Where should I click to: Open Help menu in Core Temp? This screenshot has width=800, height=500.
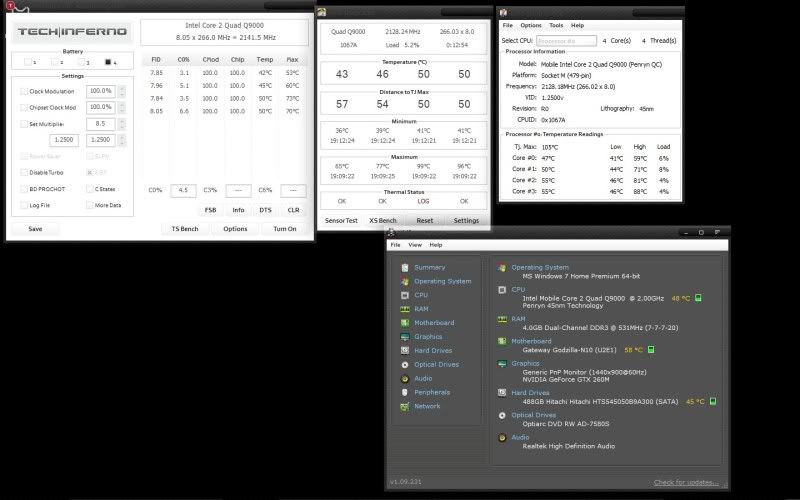[x=577, y=25]
